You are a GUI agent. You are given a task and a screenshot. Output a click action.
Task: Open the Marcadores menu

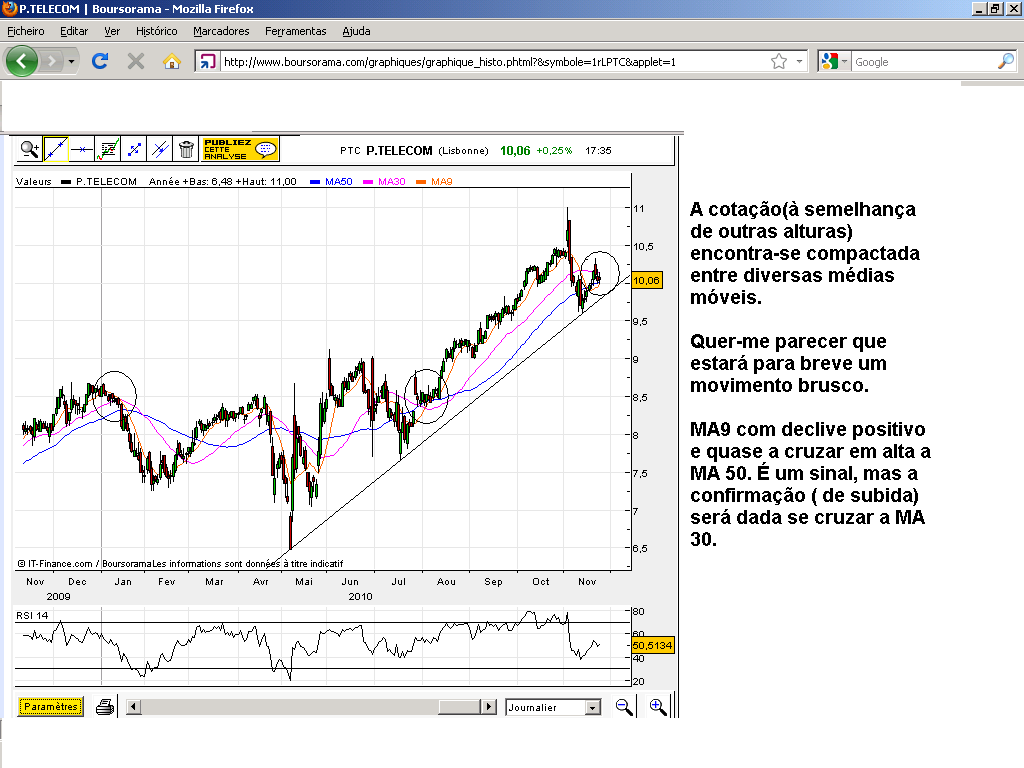(x=221, y=31)
